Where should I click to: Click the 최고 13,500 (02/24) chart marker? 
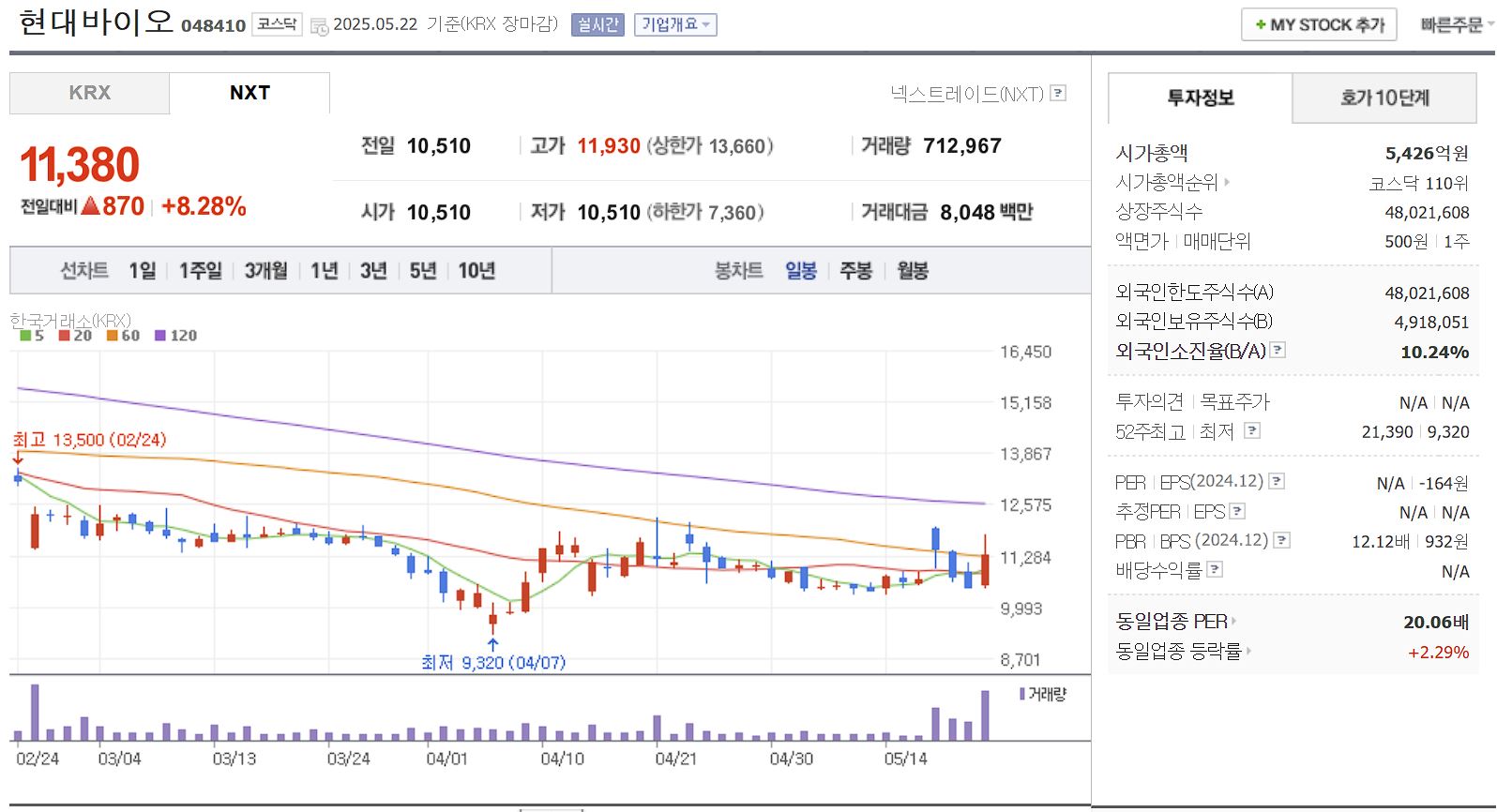(89, 440)
